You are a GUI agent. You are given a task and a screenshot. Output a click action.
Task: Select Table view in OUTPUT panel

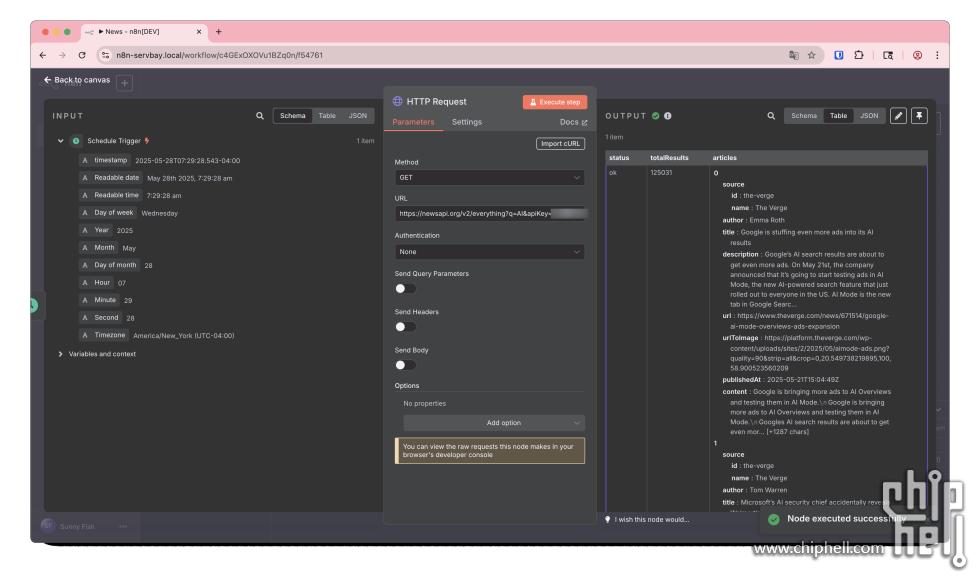pos(838,116)
